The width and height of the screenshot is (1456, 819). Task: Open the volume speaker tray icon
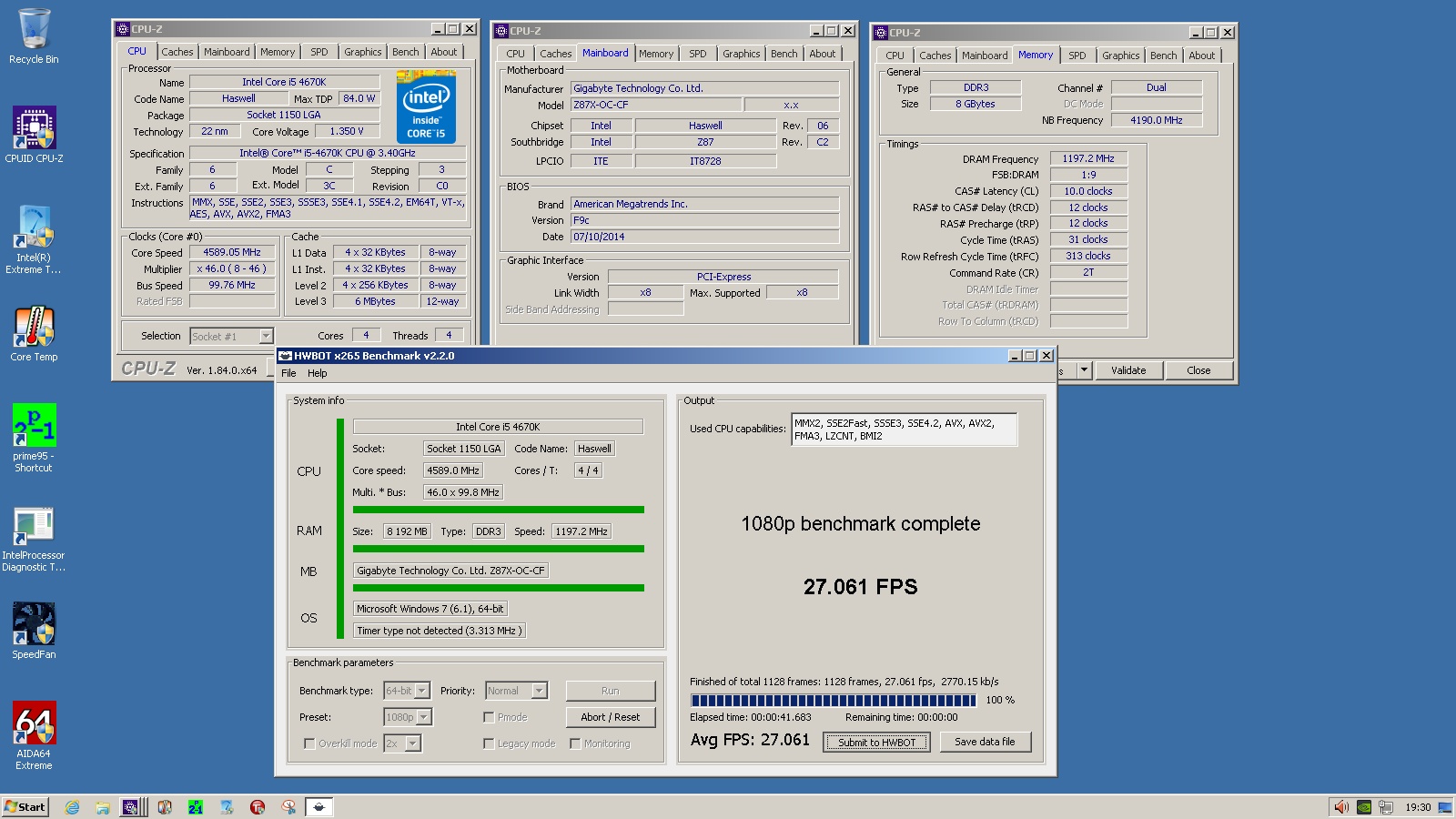[x=1340, y=807]
